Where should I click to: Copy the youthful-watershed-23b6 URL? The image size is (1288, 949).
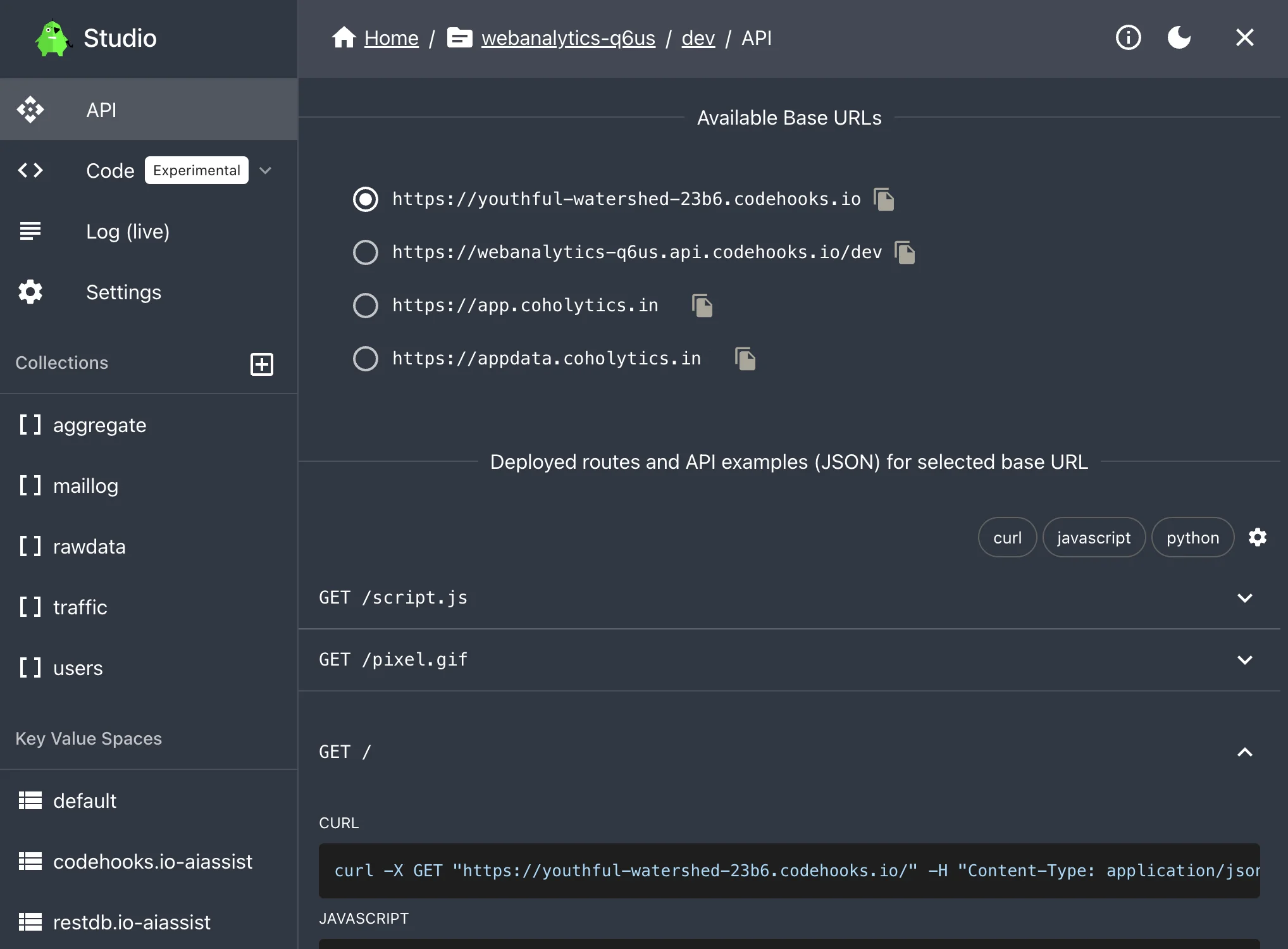click(x=884, y=199)
